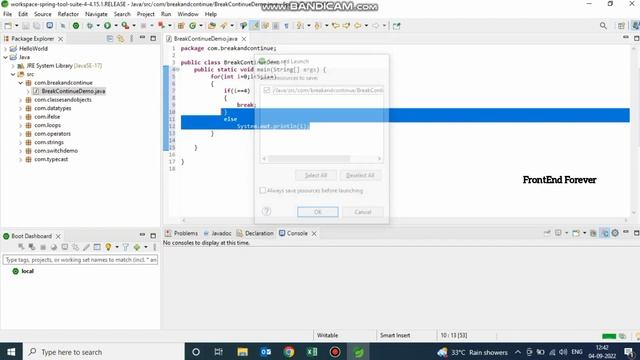The height and width of the screenshot is (360, 640).
Task: Click the Boot Dashboard filter text field
Action: (x=80, y=260)
